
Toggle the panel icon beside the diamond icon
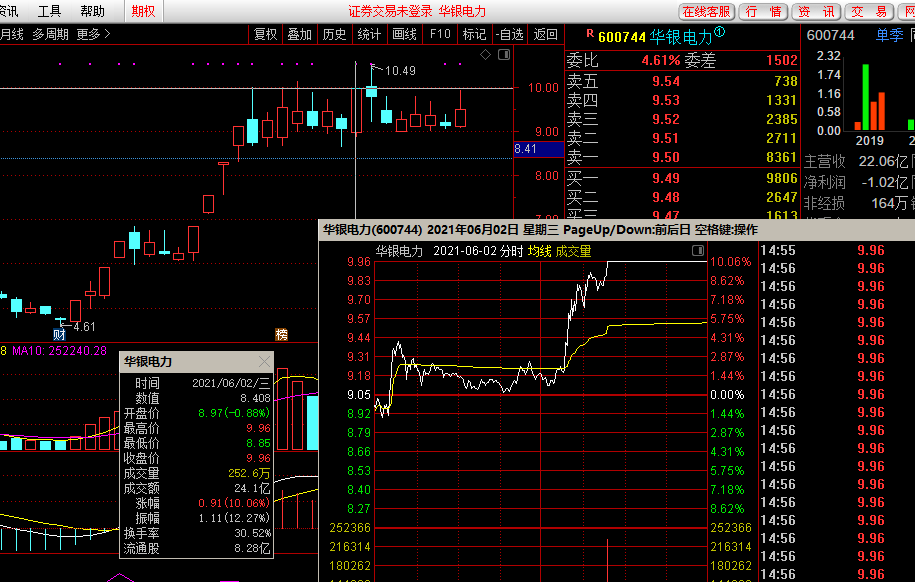coord(504,55)
